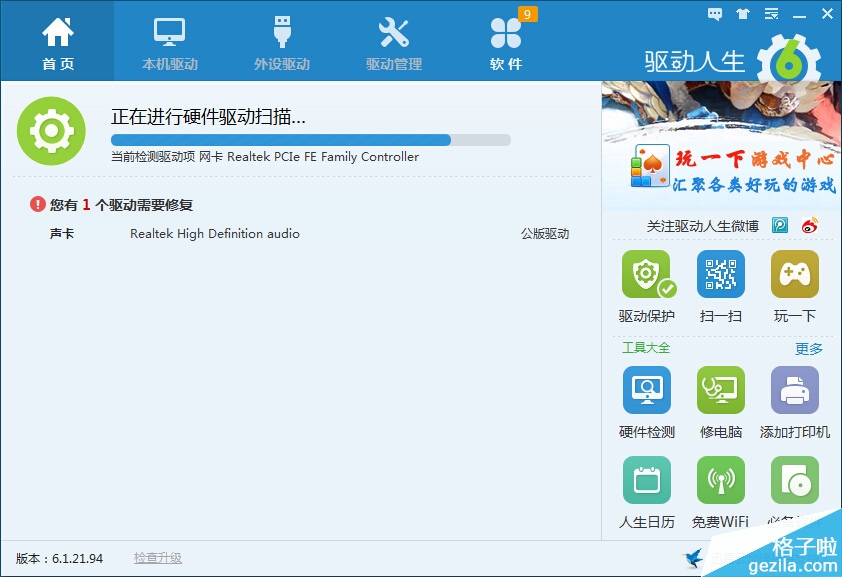Open the feedback chat bubble icon
The height and width of the screenshot is (577, 842).
point(715,14)
